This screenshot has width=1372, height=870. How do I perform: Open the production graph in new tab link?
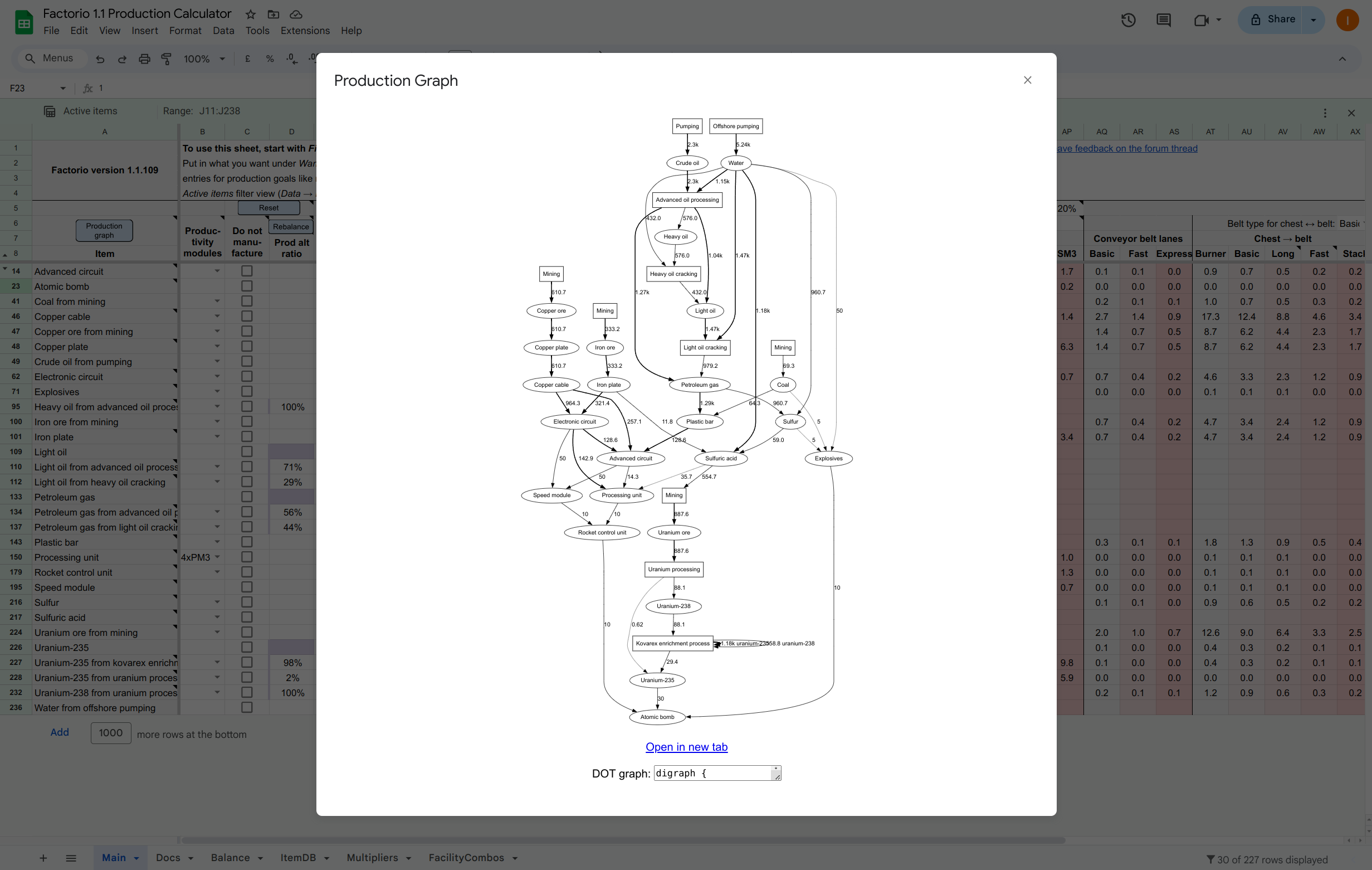[x=686, y=747]
